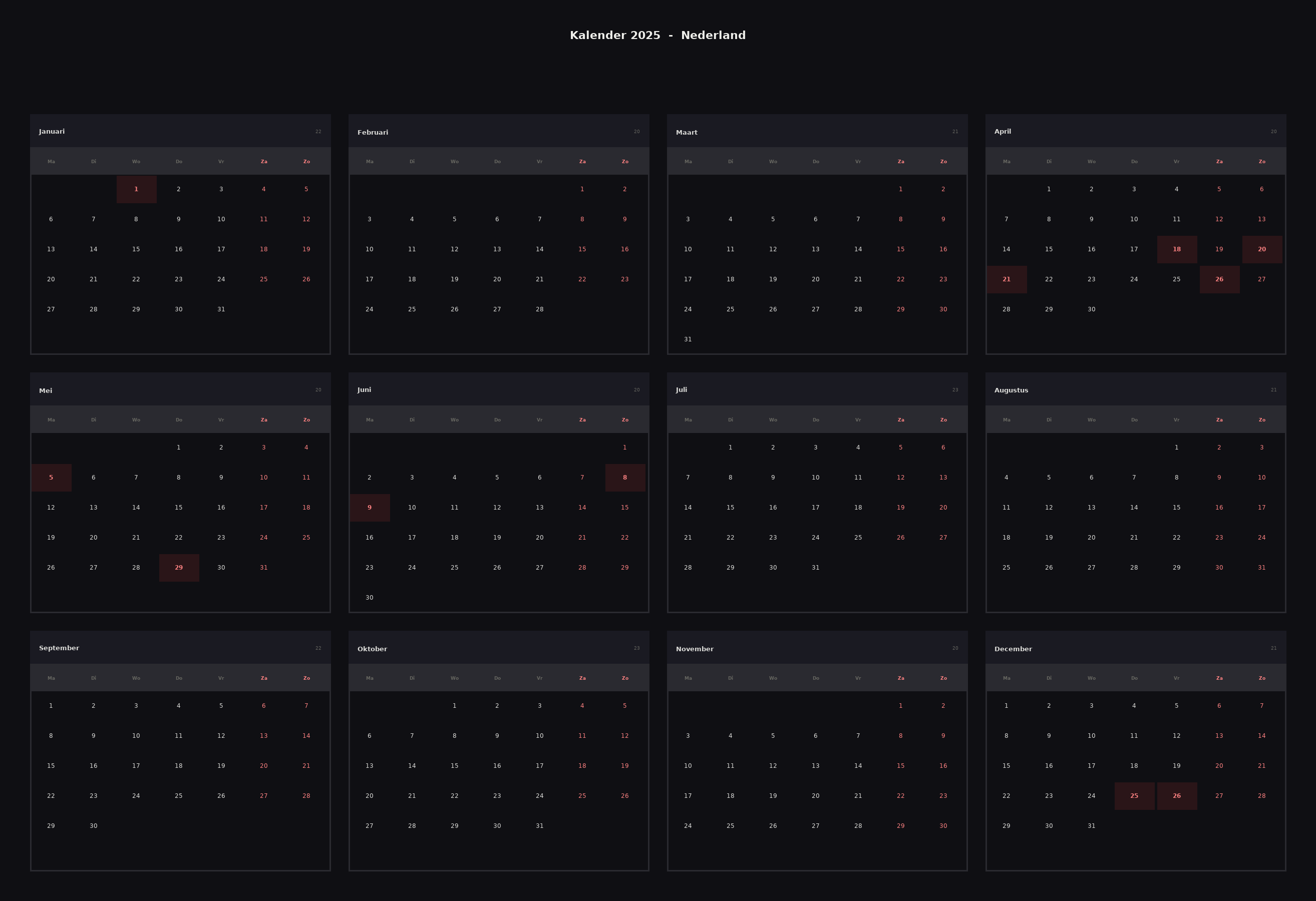Click June 8 highlighted Sunday
This screenshot has width=1316, height=901.
click(x=625, y=478)
